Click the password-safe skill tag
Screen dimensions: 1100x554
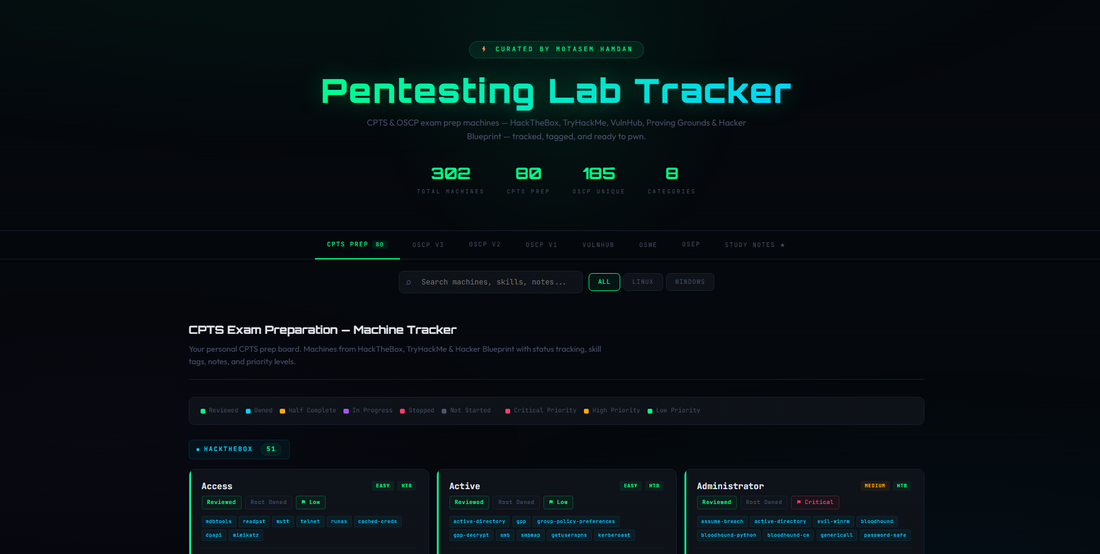click(x=885, y=535)
